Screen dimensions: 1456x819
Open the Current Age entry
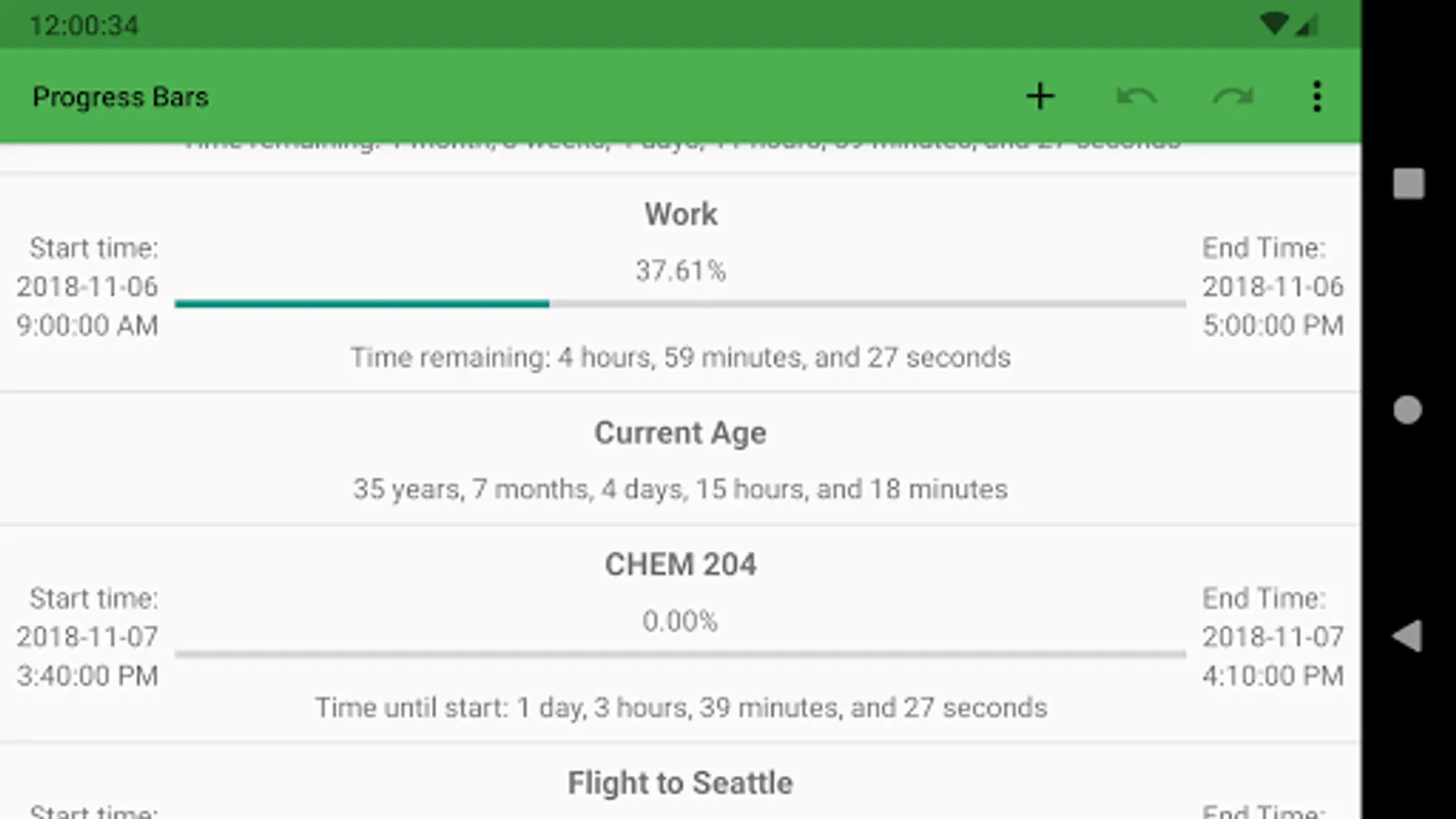[x=680, y=433]
